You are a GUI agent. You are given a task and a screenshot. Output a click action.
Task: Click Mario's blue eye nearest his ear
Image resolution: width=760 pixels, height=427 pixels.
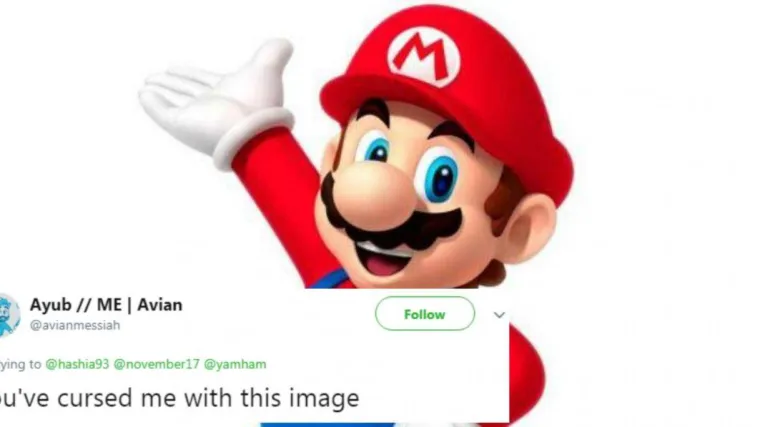click(439, 176)
